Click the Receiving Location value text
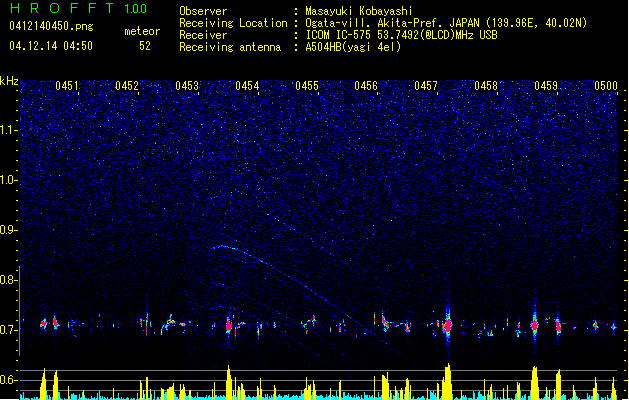 click(x=446, y=23)
